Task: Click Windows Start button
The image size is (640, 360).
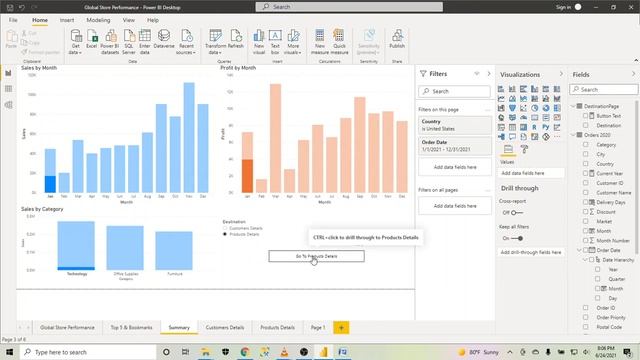Action: (x=9, y=352)
